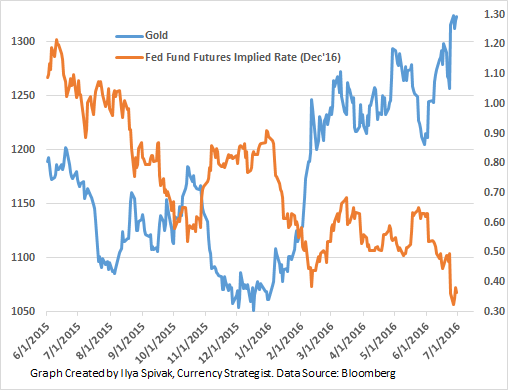Click the 1300 left axis label
The image size is (508, 390).
[x=23, y=41]
